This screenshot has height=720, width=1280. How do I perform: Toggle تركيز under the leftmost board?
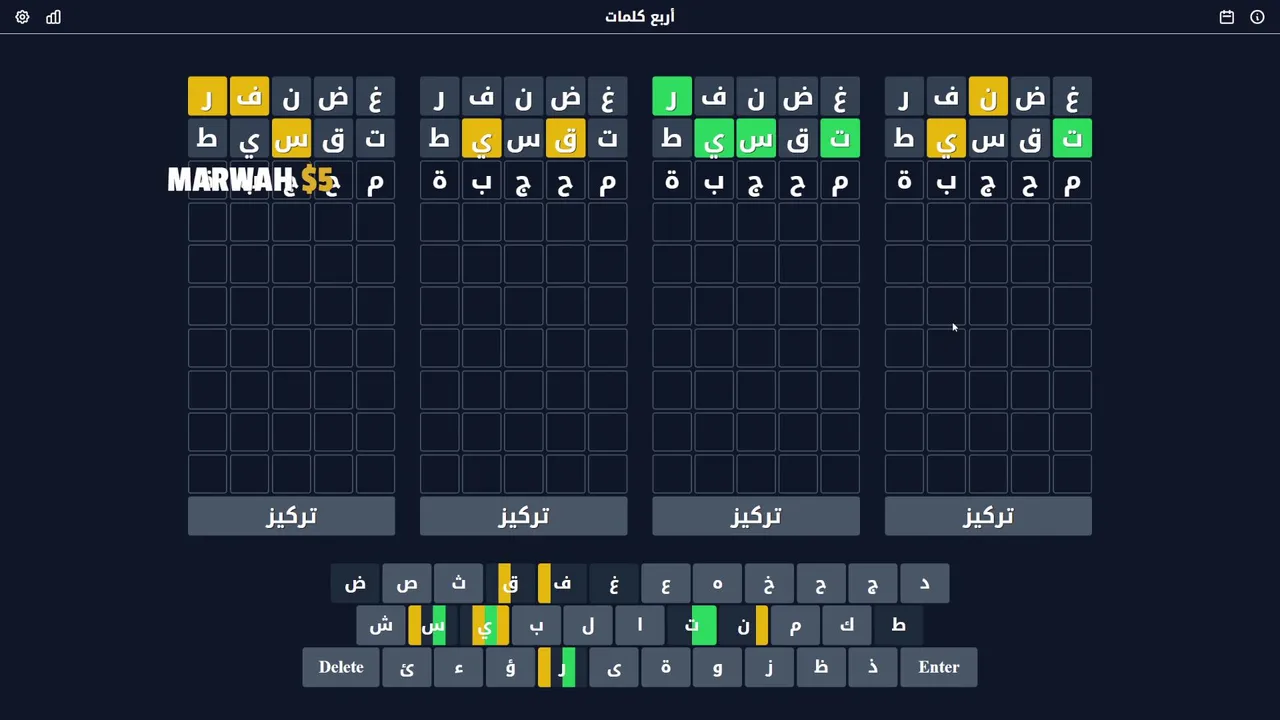[x=291, y=516]
